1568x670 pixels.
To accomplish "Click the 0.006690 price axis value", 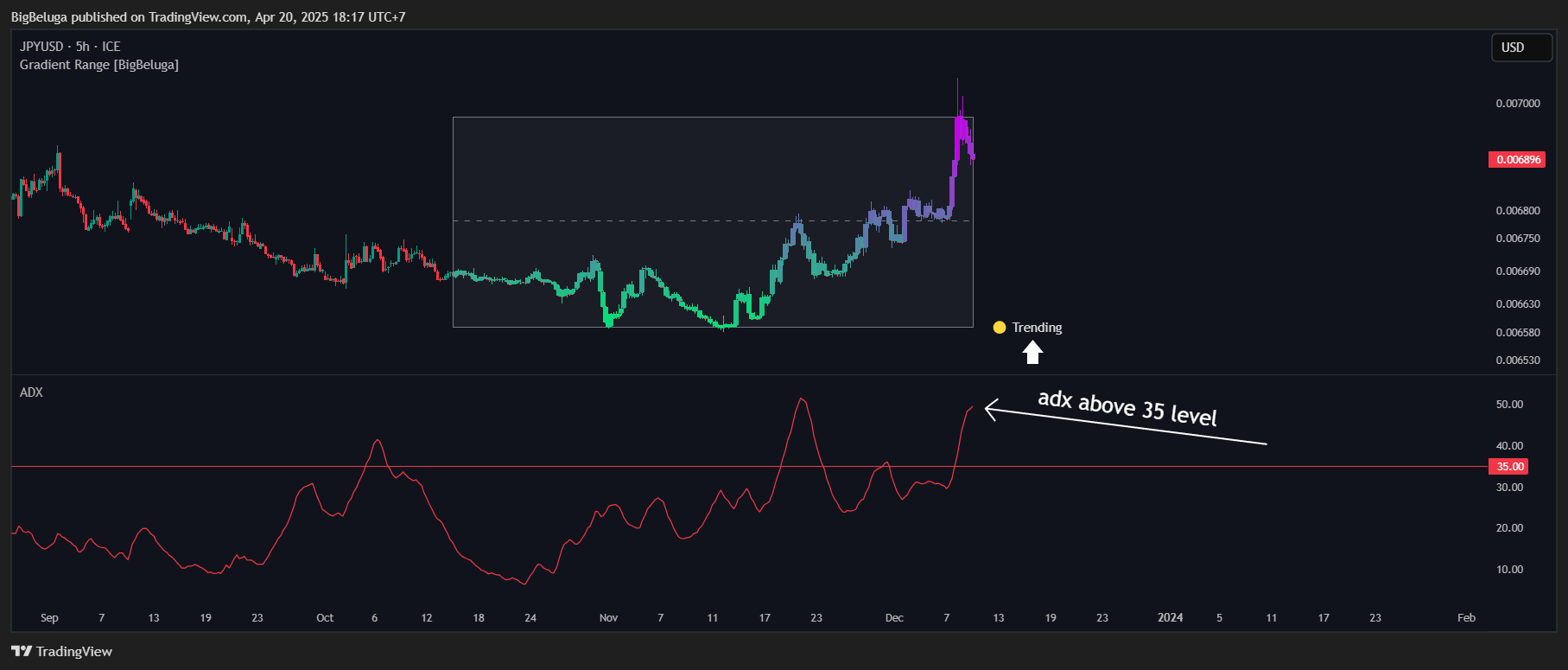I will (x=1518, y=271).
